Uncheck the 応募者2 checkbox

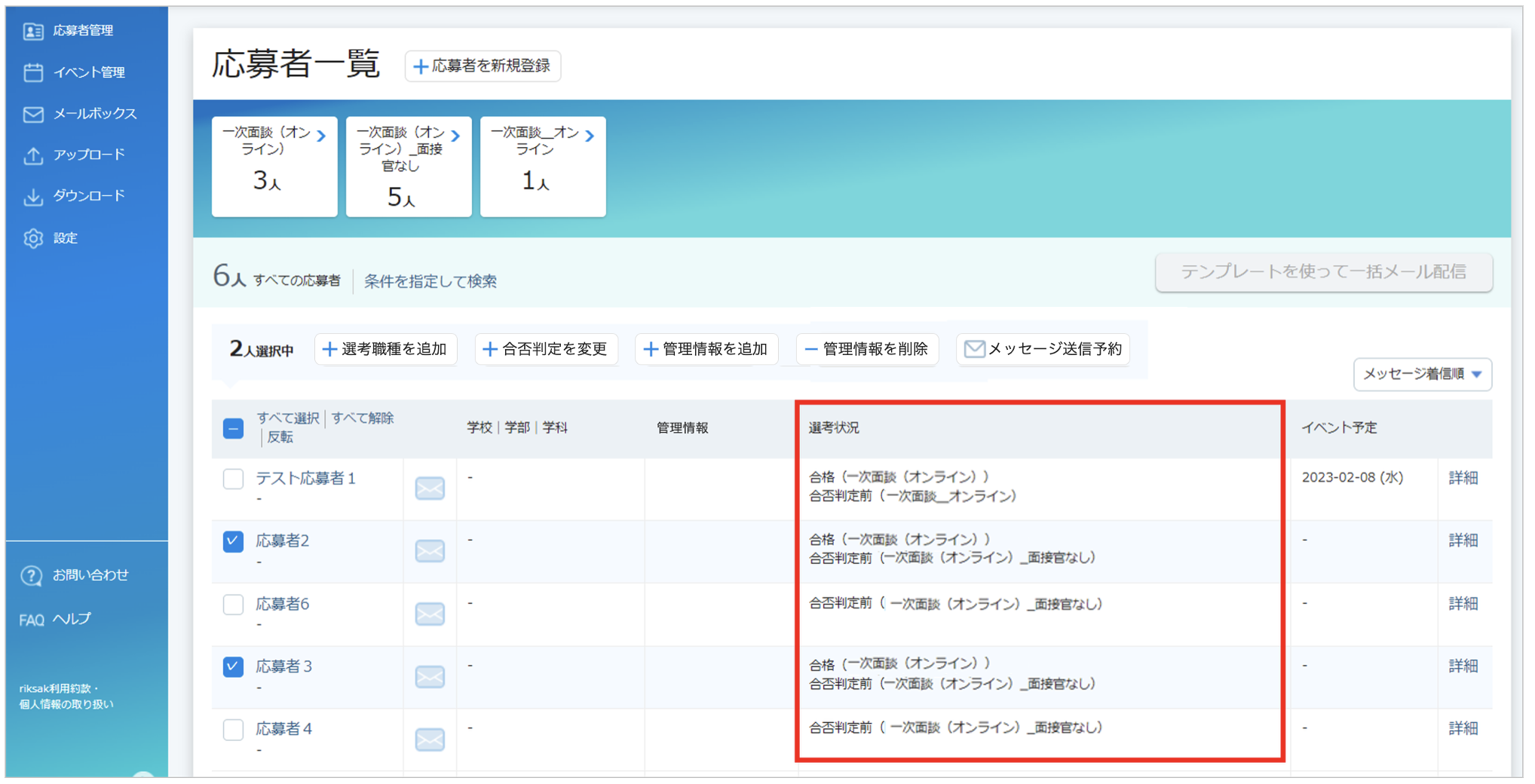pyautogui.click(x=233, y=541)
